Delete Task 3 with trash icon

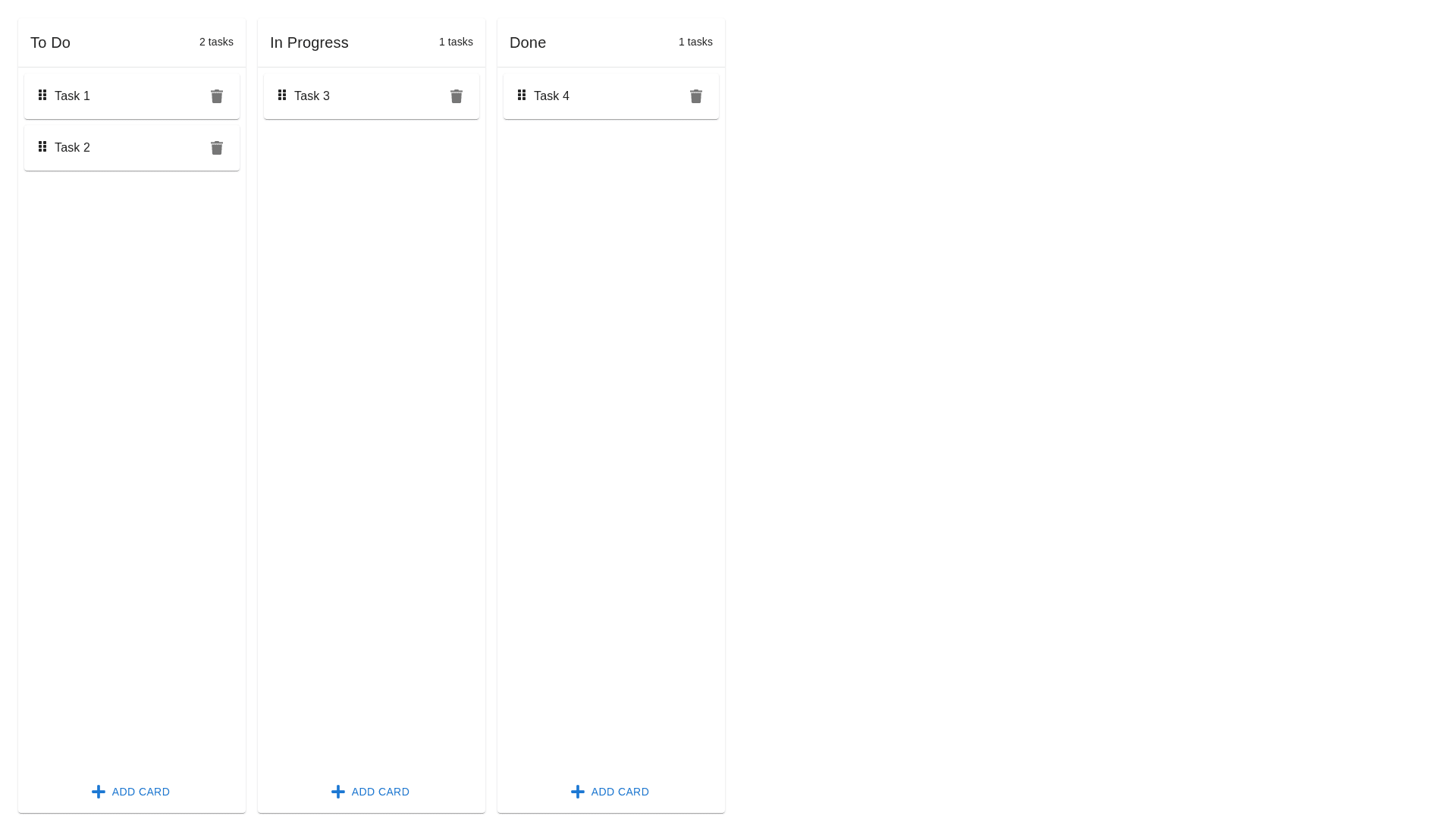pyautogui.click(x=457, y=96)
